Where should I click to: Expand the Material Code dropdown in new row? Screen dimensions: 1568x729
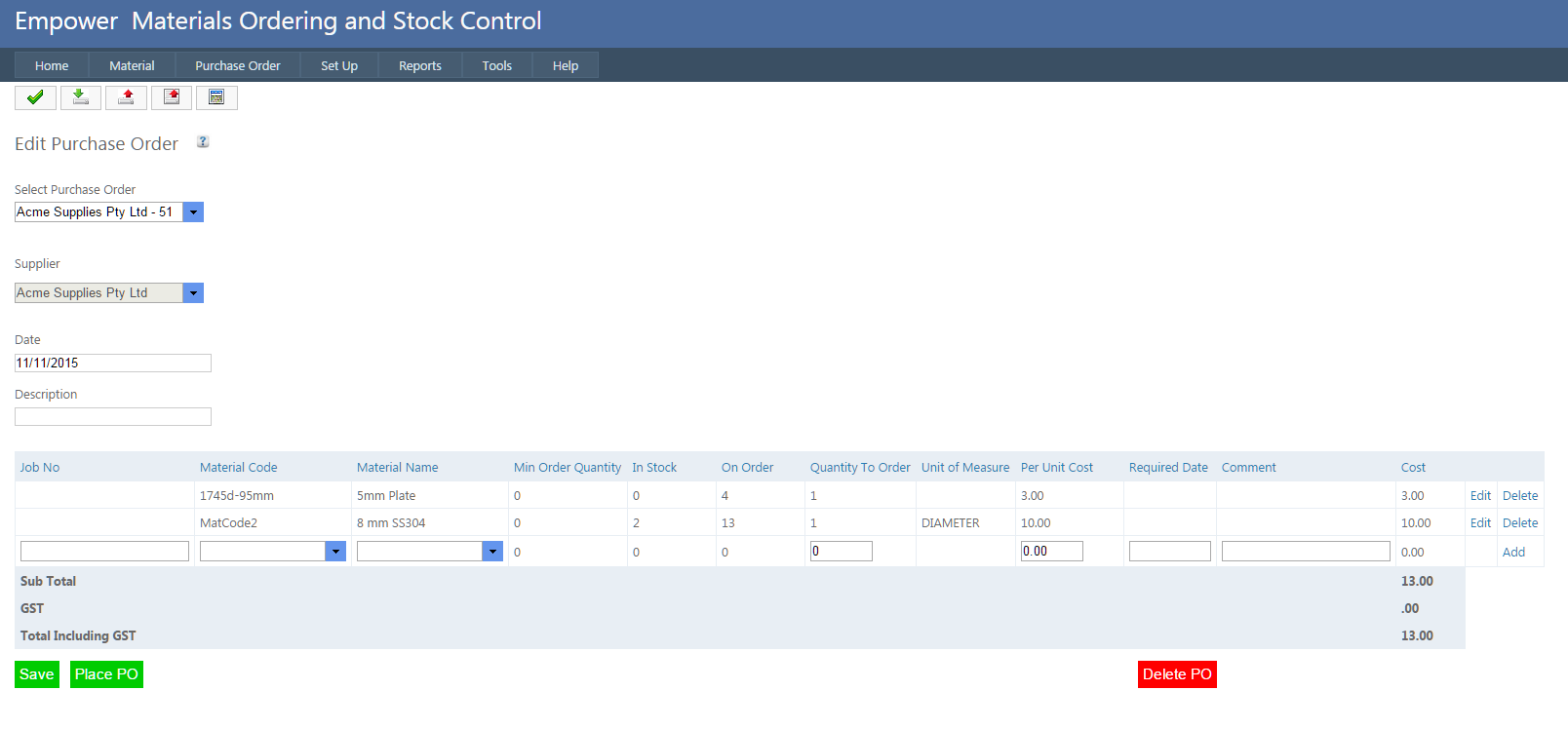[x=335, y=552]
